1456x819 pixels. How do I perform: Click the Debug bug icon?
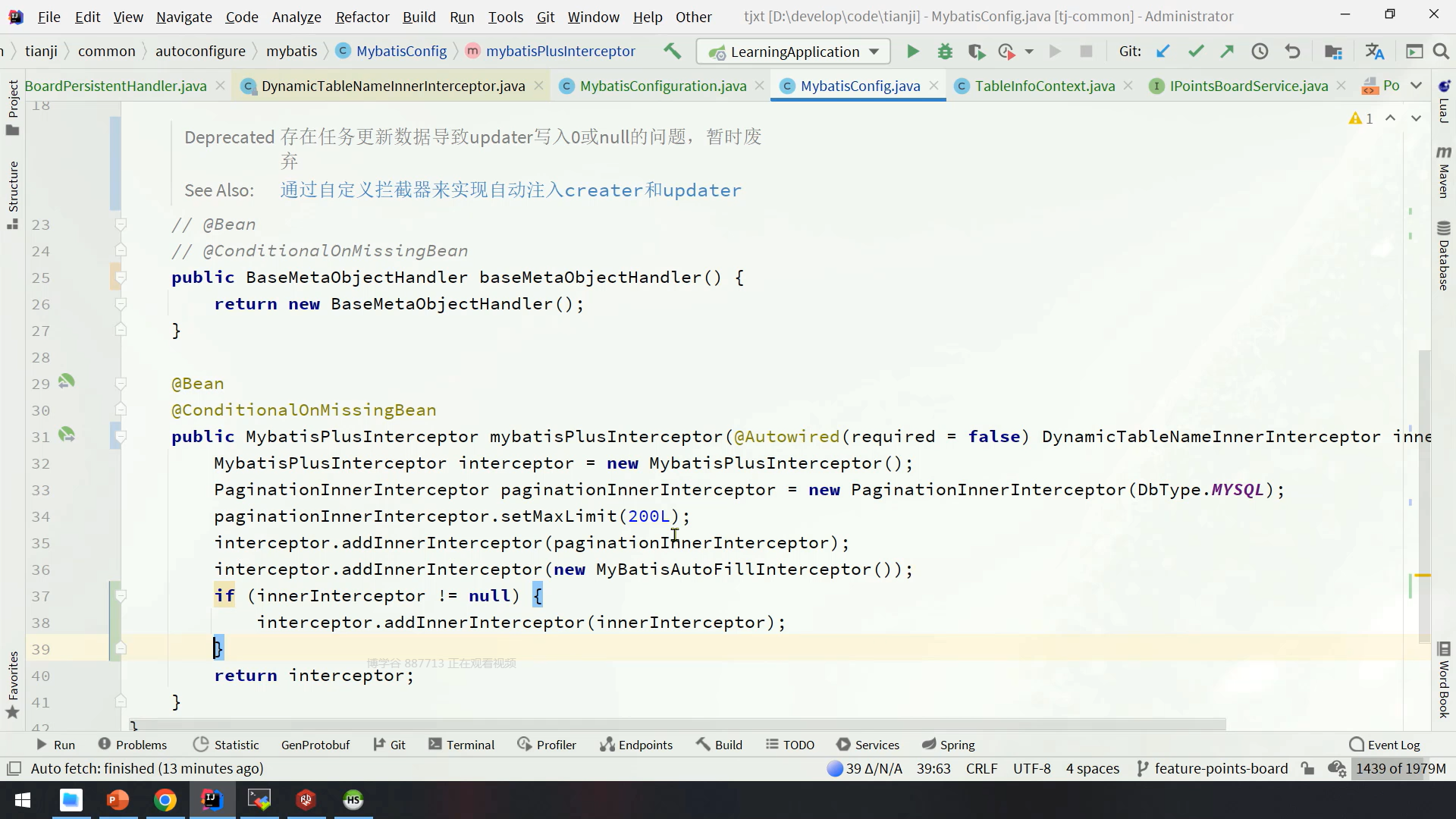945,52
